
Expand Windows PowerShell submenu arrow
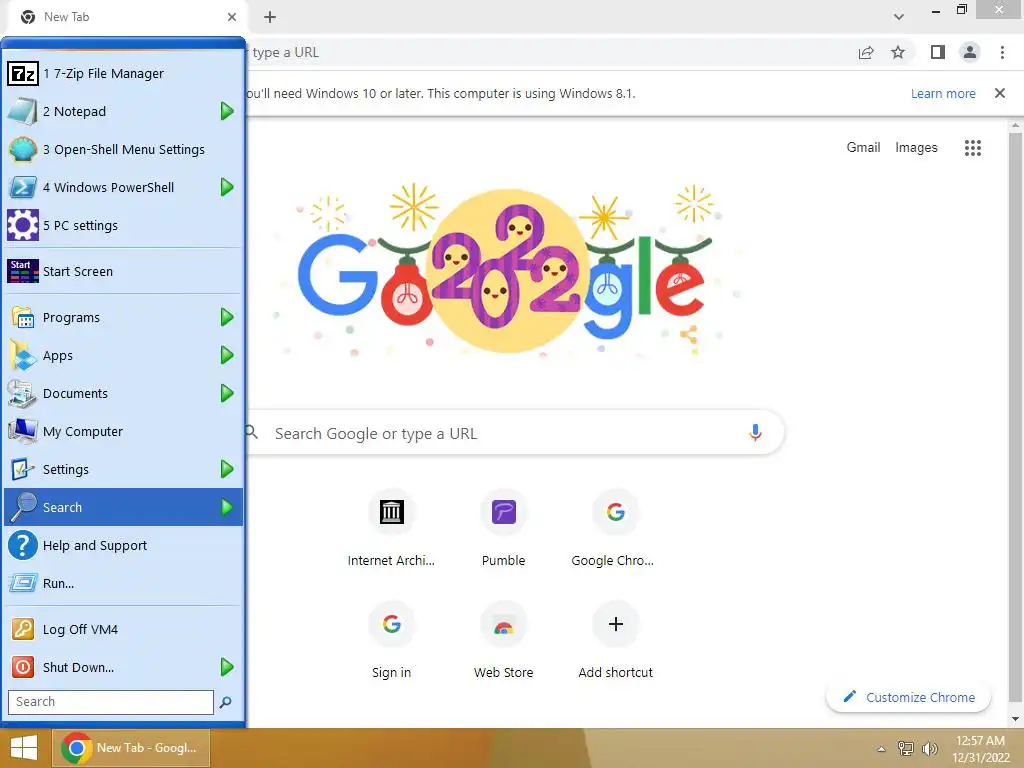pyautogui.click(x=227, y=187)
